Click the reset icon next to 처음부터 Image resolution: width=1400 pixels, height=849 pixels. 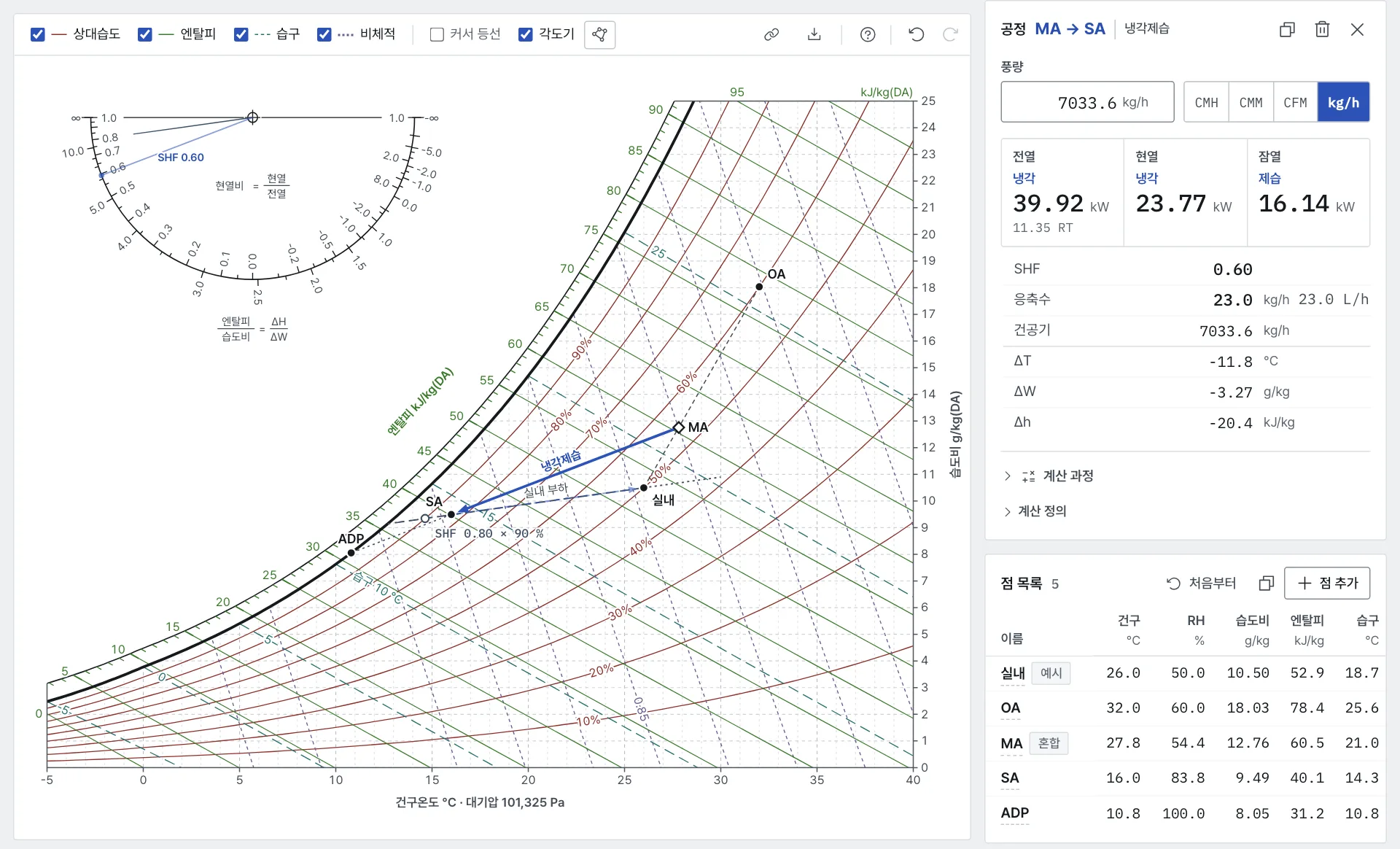1173,583
